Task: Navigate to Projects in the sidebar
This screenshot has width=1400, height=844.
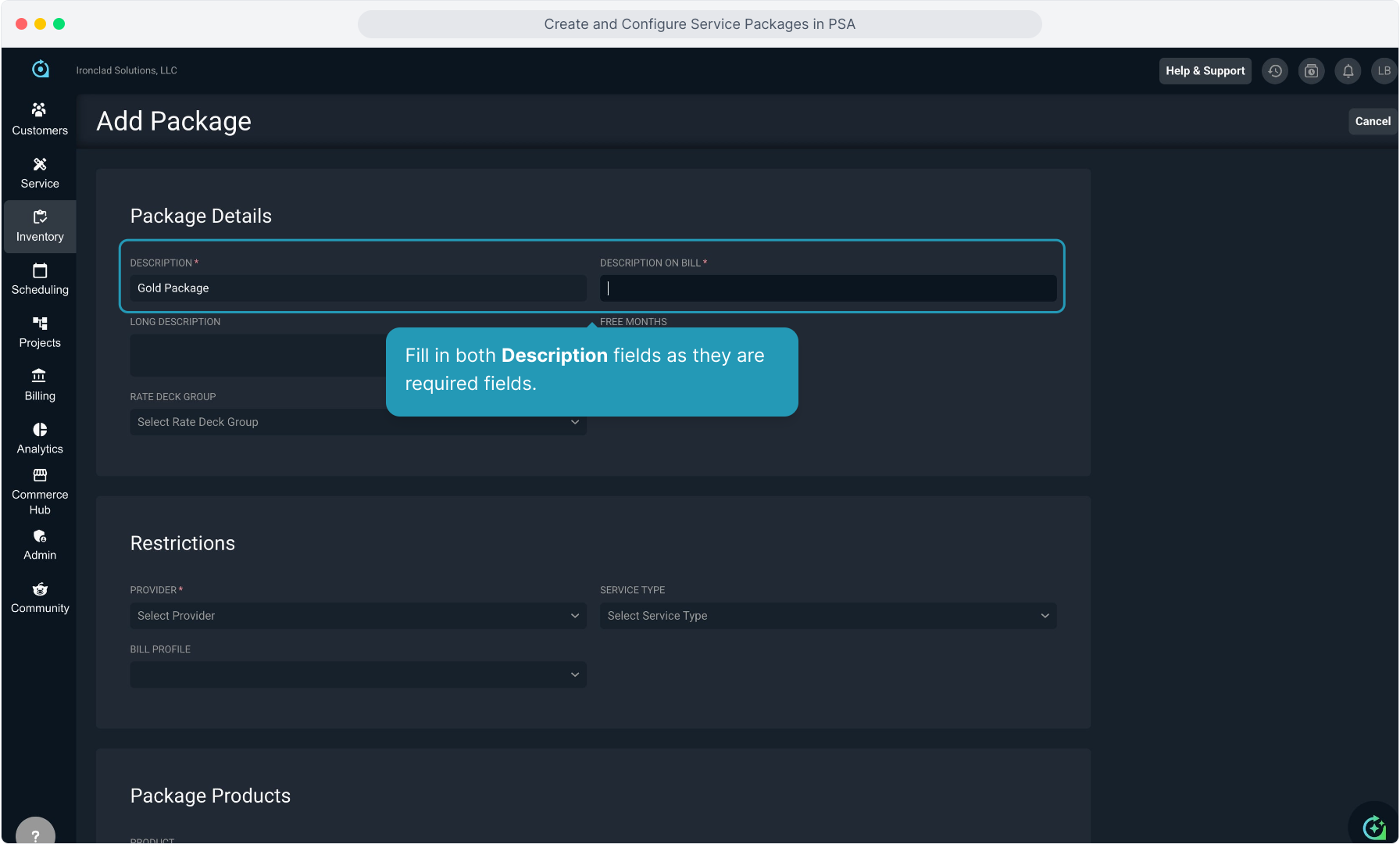Action: click(x=40, y=332)
